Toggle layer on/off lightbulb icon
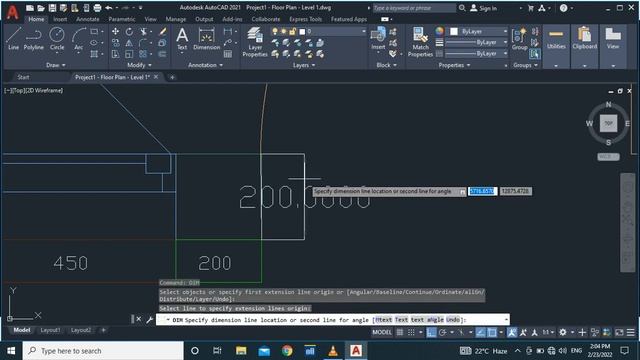The width and height of the screenshot is (640, 360). (275, 31)
